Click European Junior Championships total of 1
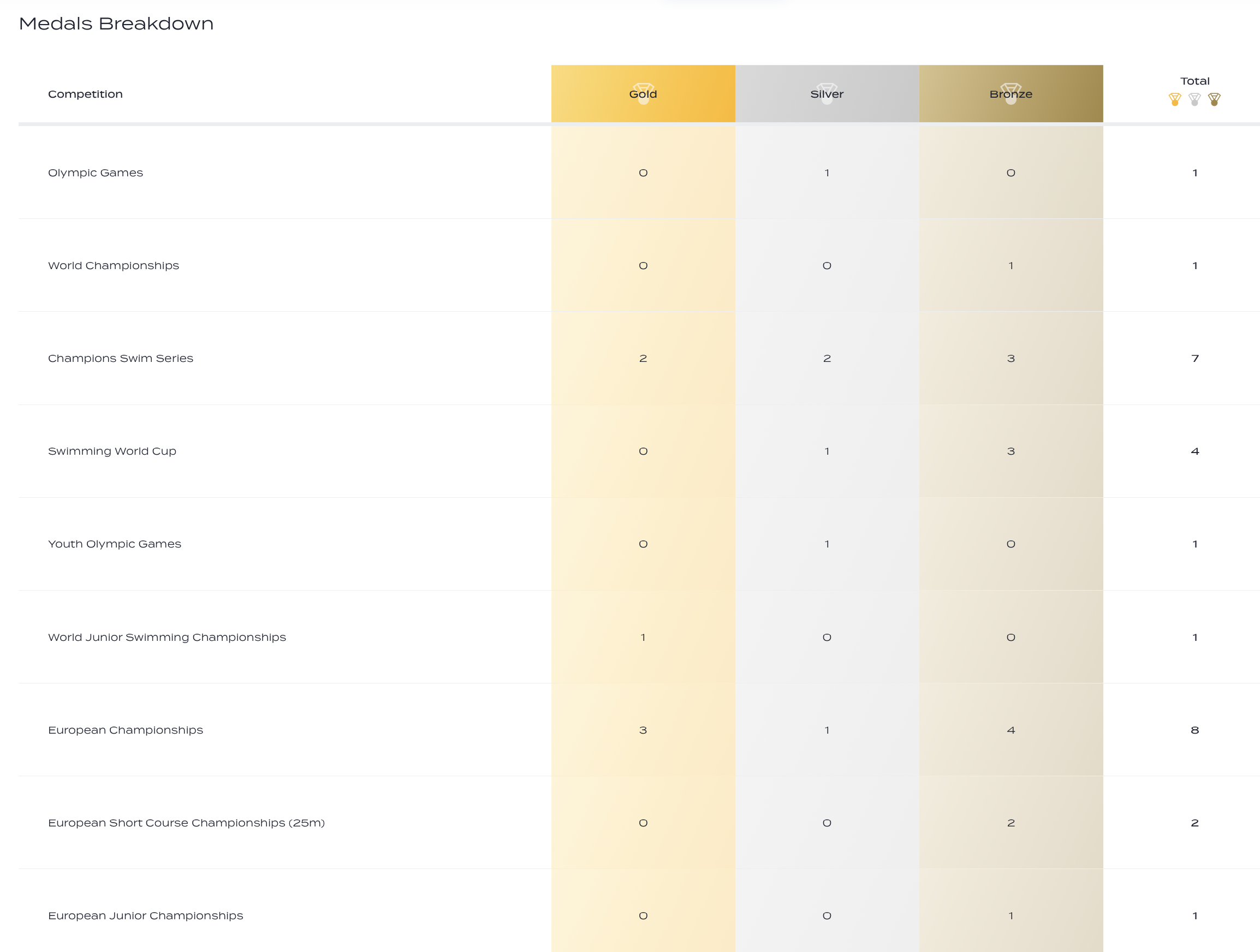The height and width of the screenshot is (952, 1260). click(x=1195, y=915)
